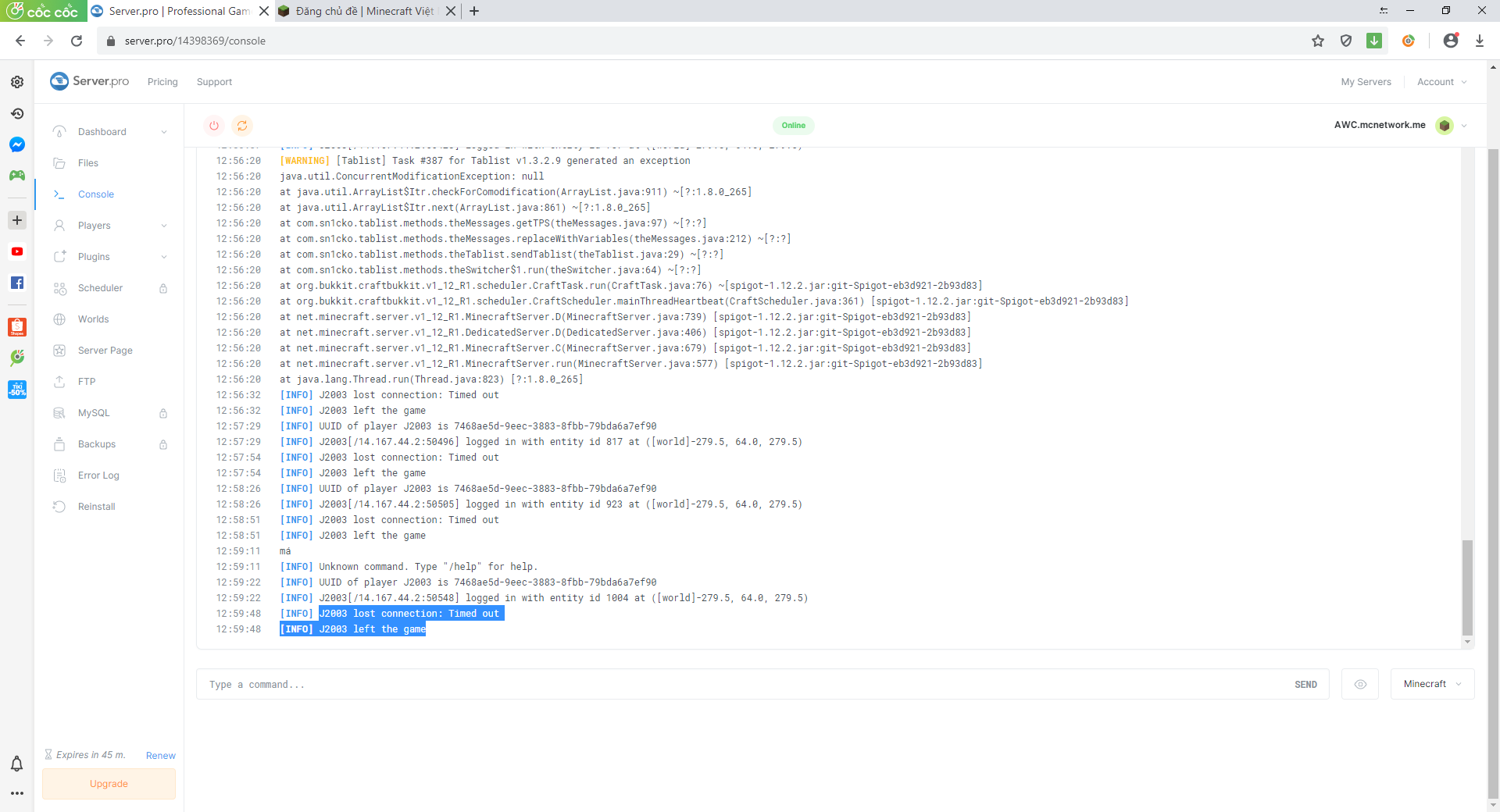Open the Server.pro logo home link
The image size is (1500, 812).
[x=89, y=81]
